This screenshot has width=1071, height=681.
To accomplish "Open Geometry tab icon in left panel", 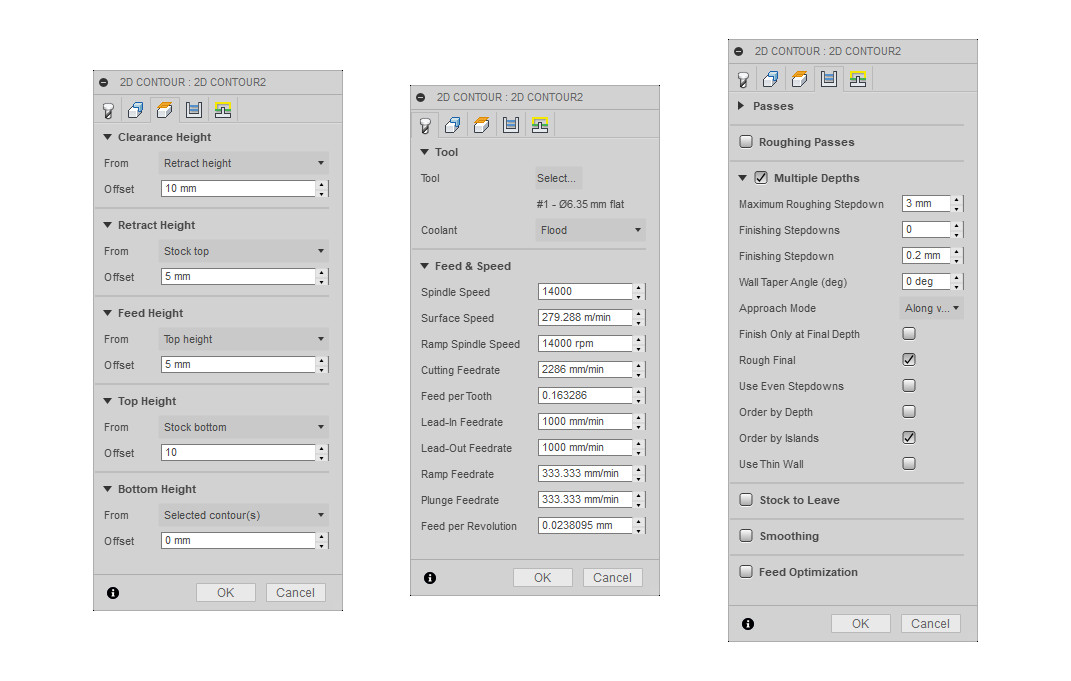I will coord(136,110).
